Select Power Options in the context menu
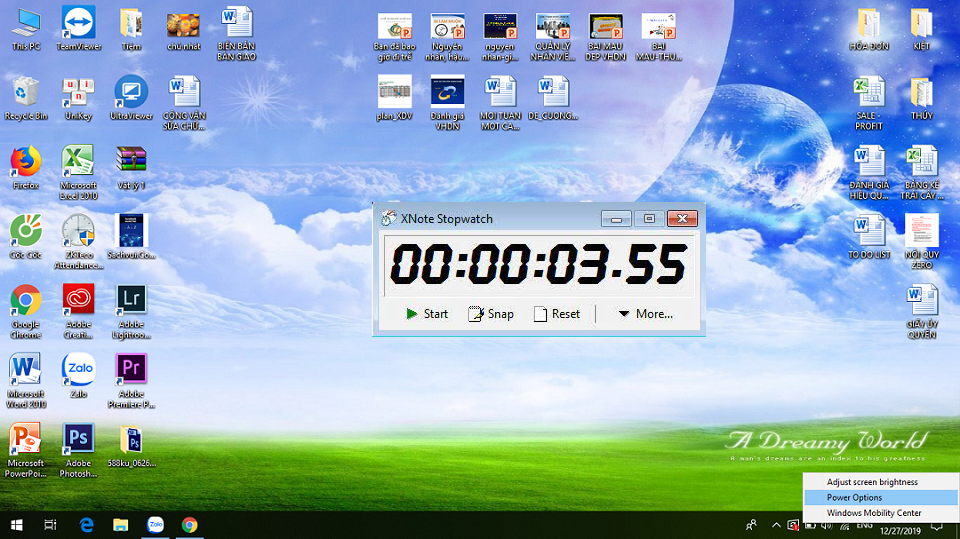 (x=881, y=497)
